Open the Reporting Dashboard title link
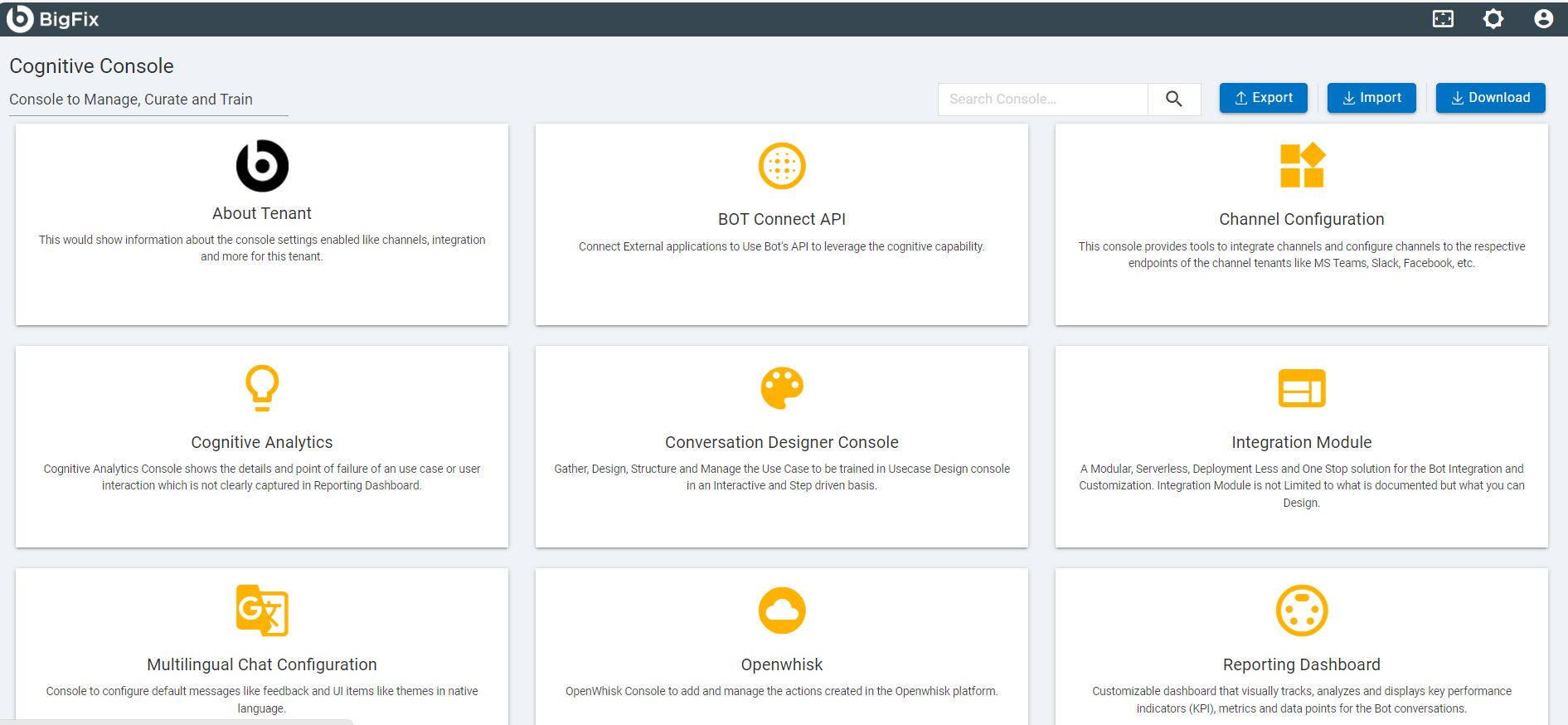This screenshot has width=1568, height=725. tap(1301, 664)
